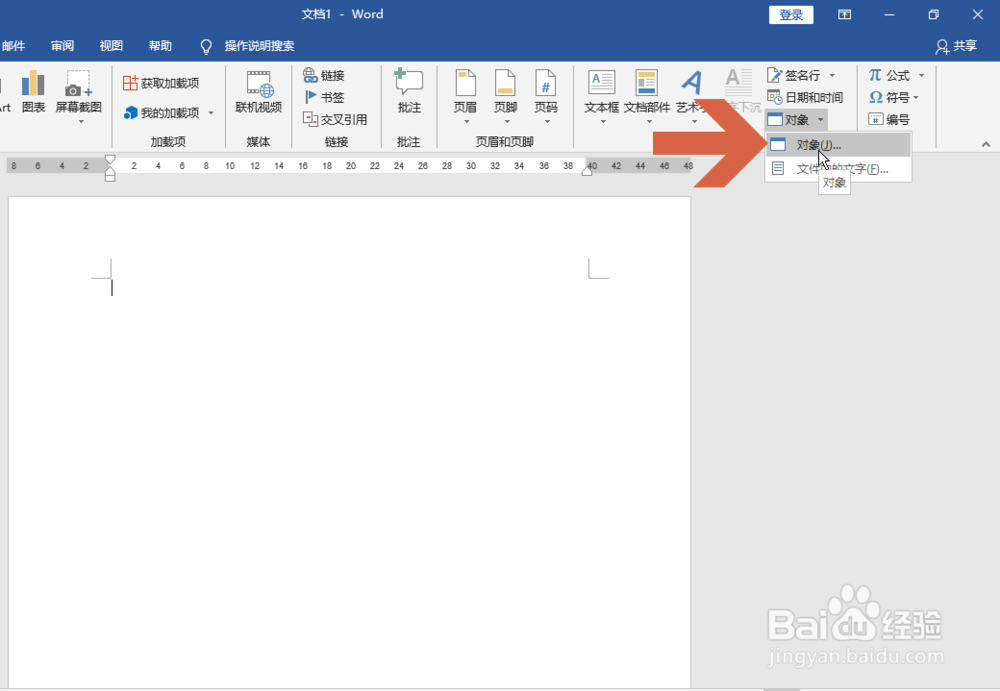Expand the 我的加载项 dropdown arrow

click(x=211, y=113)
